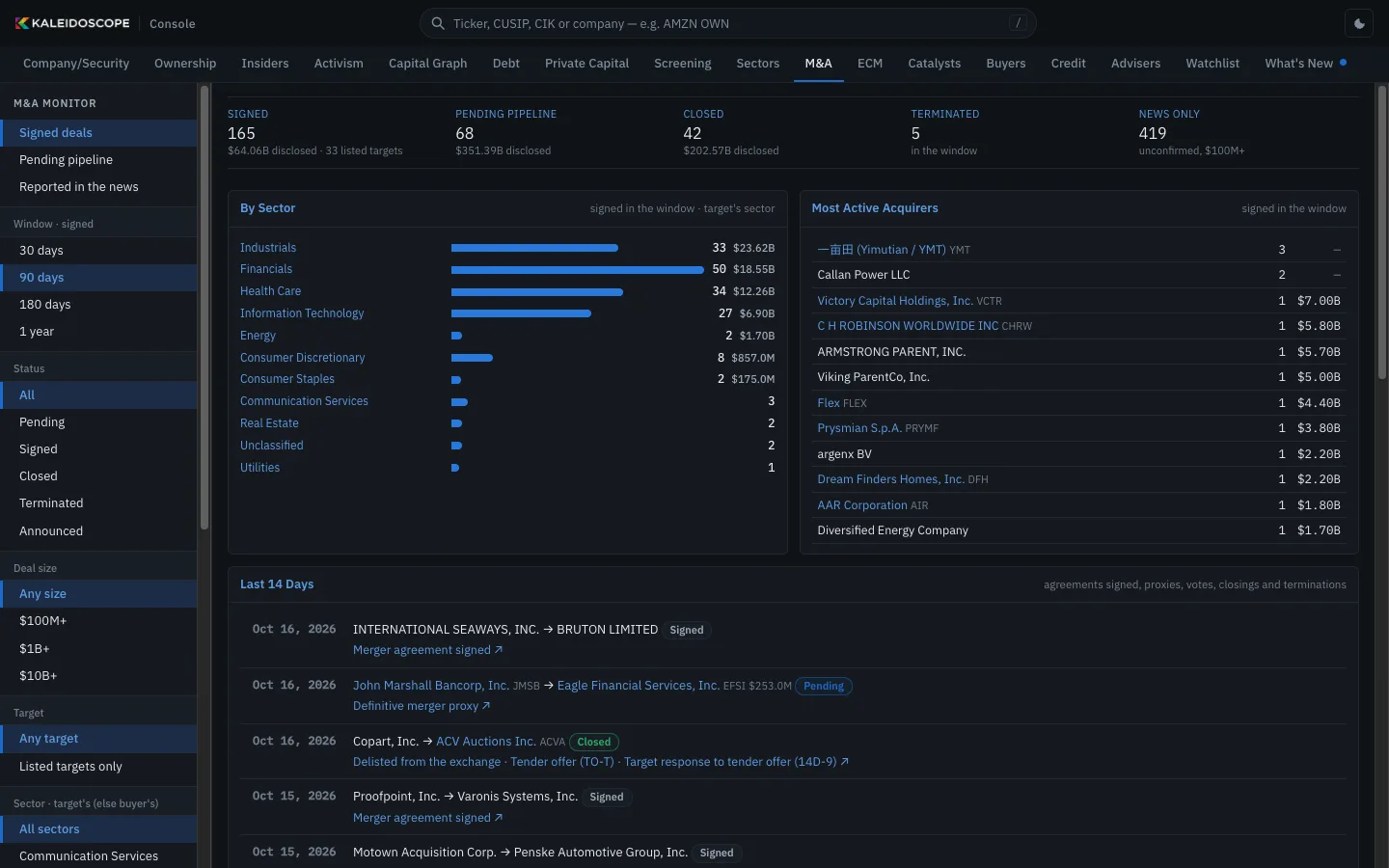Click the left sidebar scrollbar
Image resolution: width=1389 pixels, height=868 pixels.
coord(204,308)
